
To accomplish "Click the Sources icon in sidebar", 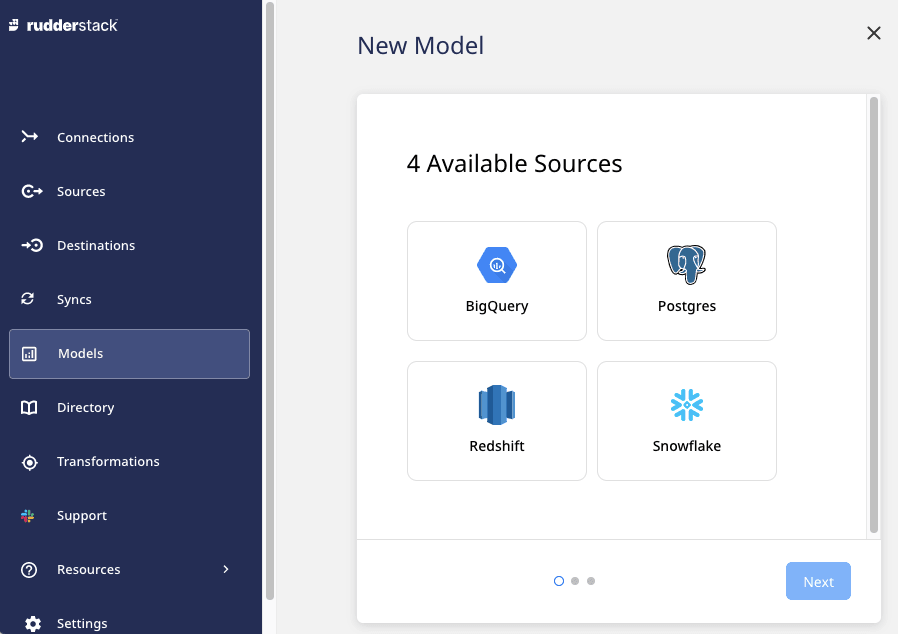I will pyautogui.click(x=31, y=191).
